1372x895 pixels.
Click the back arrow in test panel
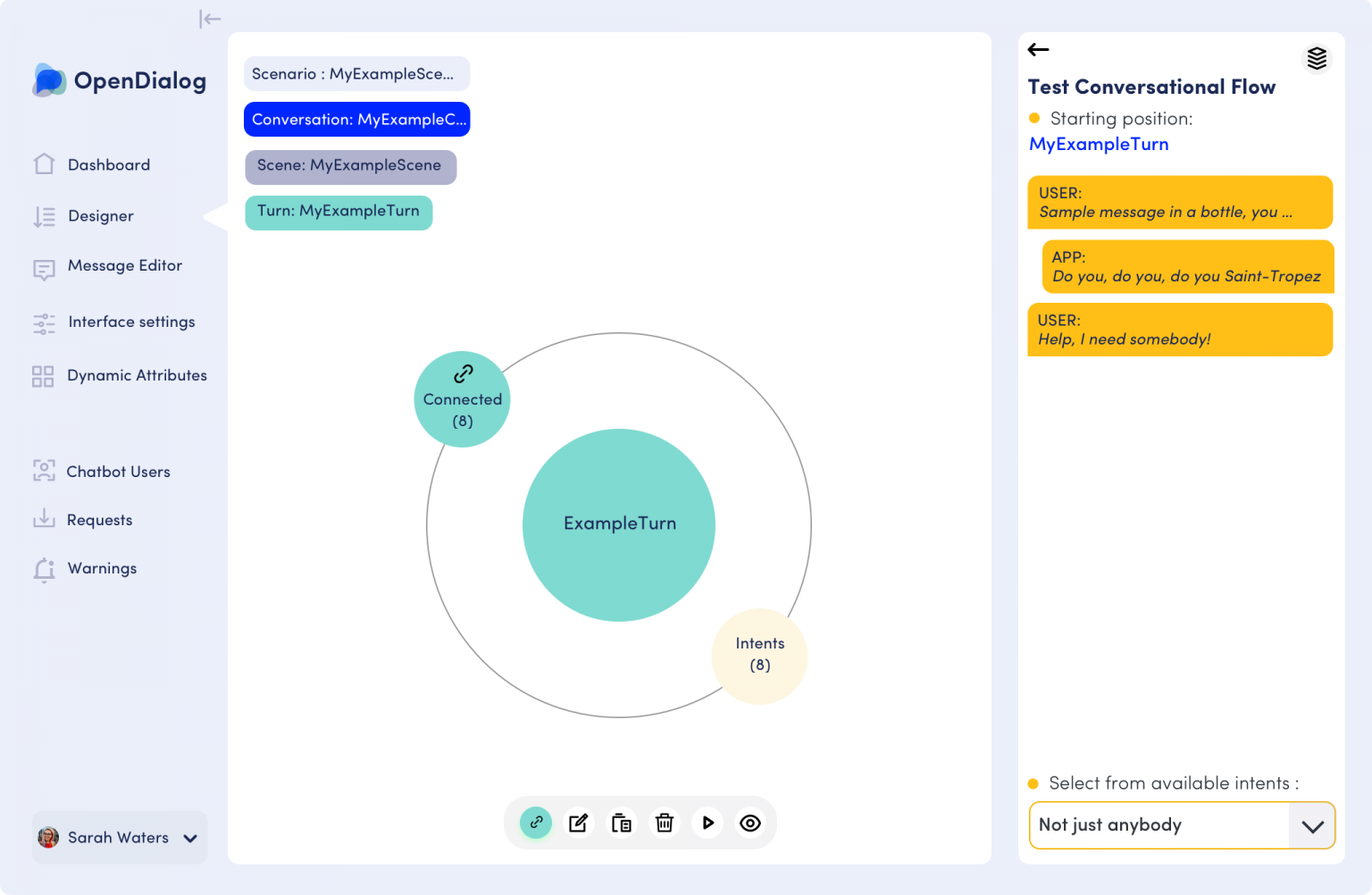[1038, 50]
